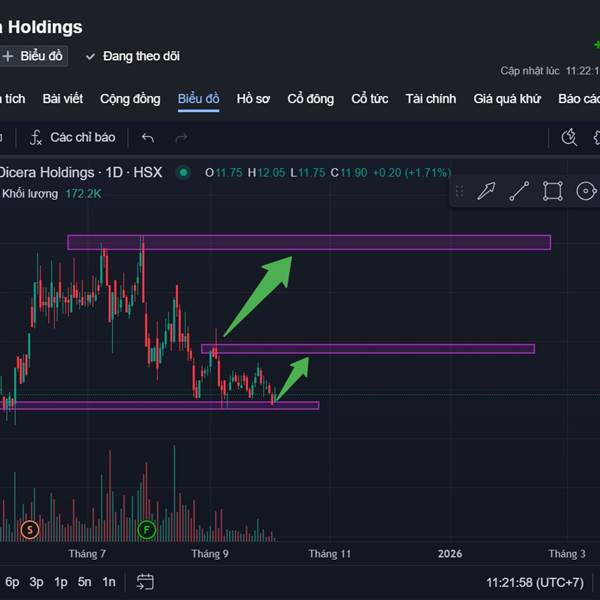Screen dimensions: 600x600
Task: Select the circle drawing tool
Action: [586, 191]
